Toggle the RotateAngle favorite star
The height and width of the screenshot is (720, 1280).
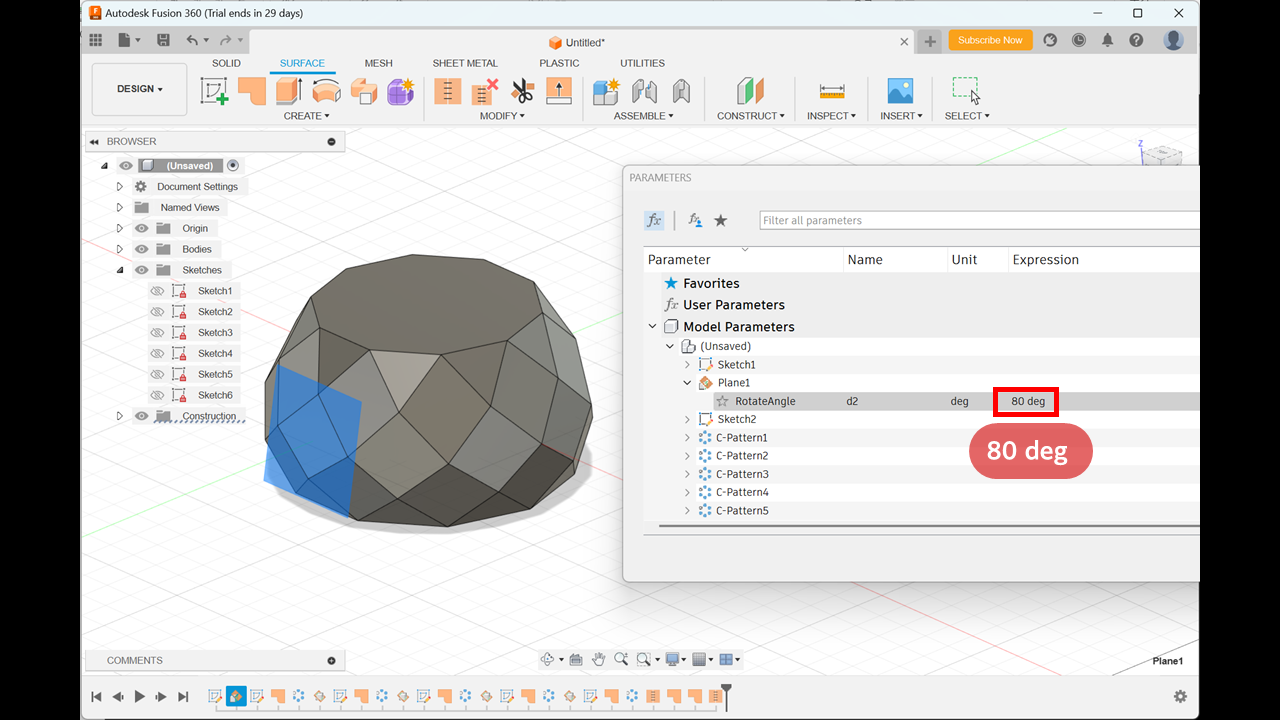point(722,401)
